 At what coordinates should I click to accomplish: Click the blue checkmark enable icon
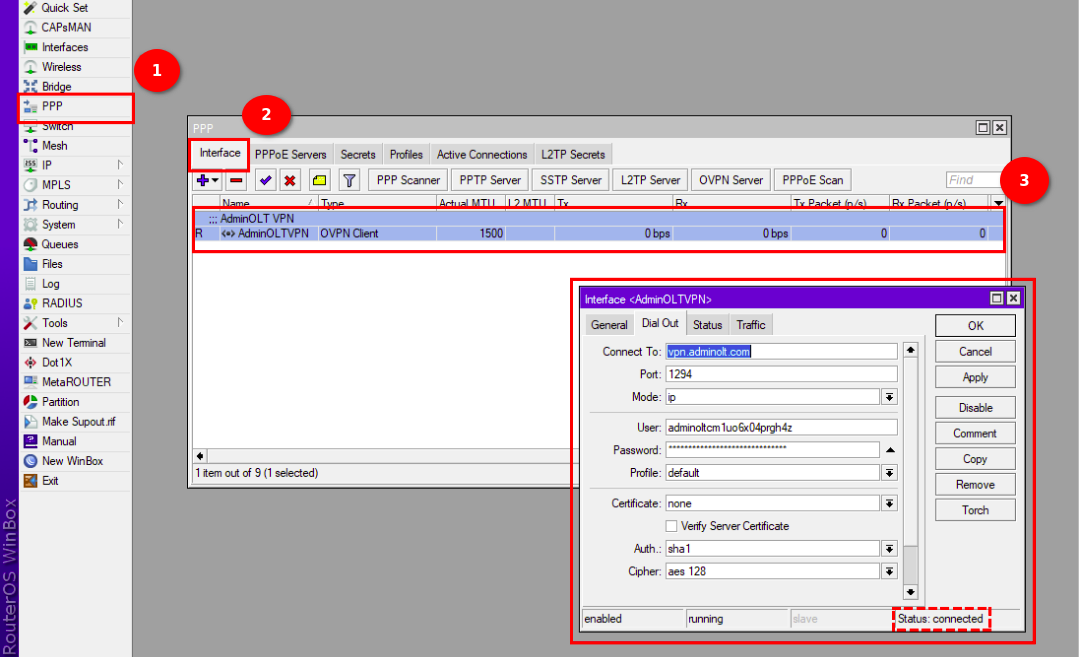coord(265,181)
